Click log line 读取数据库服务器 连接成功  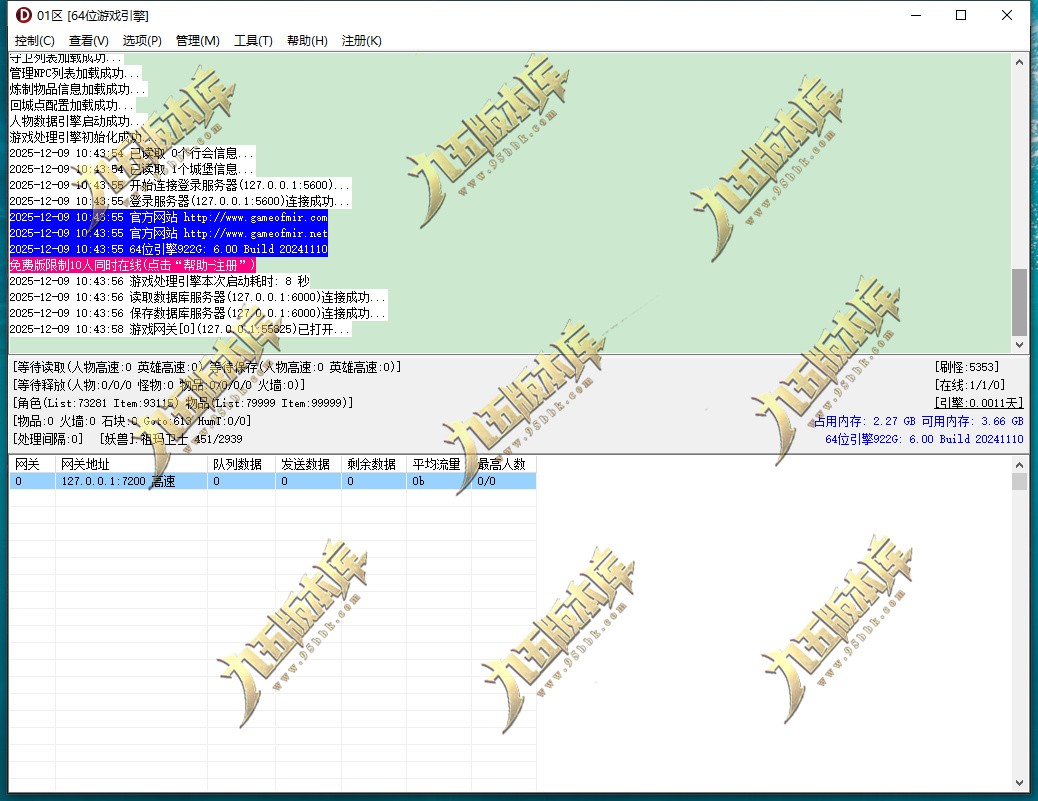(198, 297)
